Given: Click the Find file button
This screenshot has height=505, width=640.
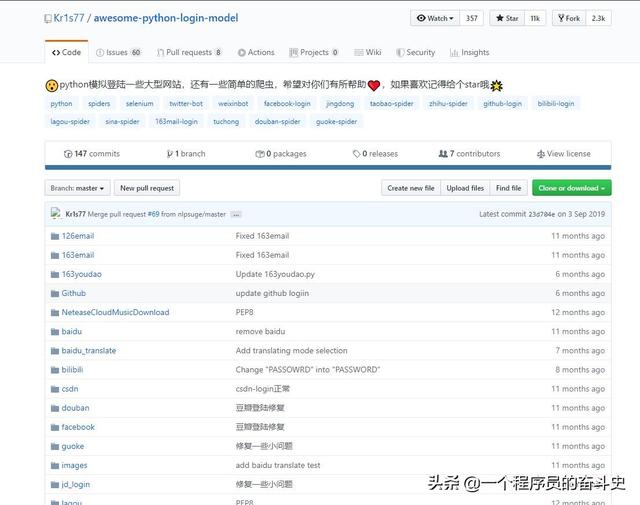Looking at the screenshot, I should pyautogui.click(x=509, y=188).
